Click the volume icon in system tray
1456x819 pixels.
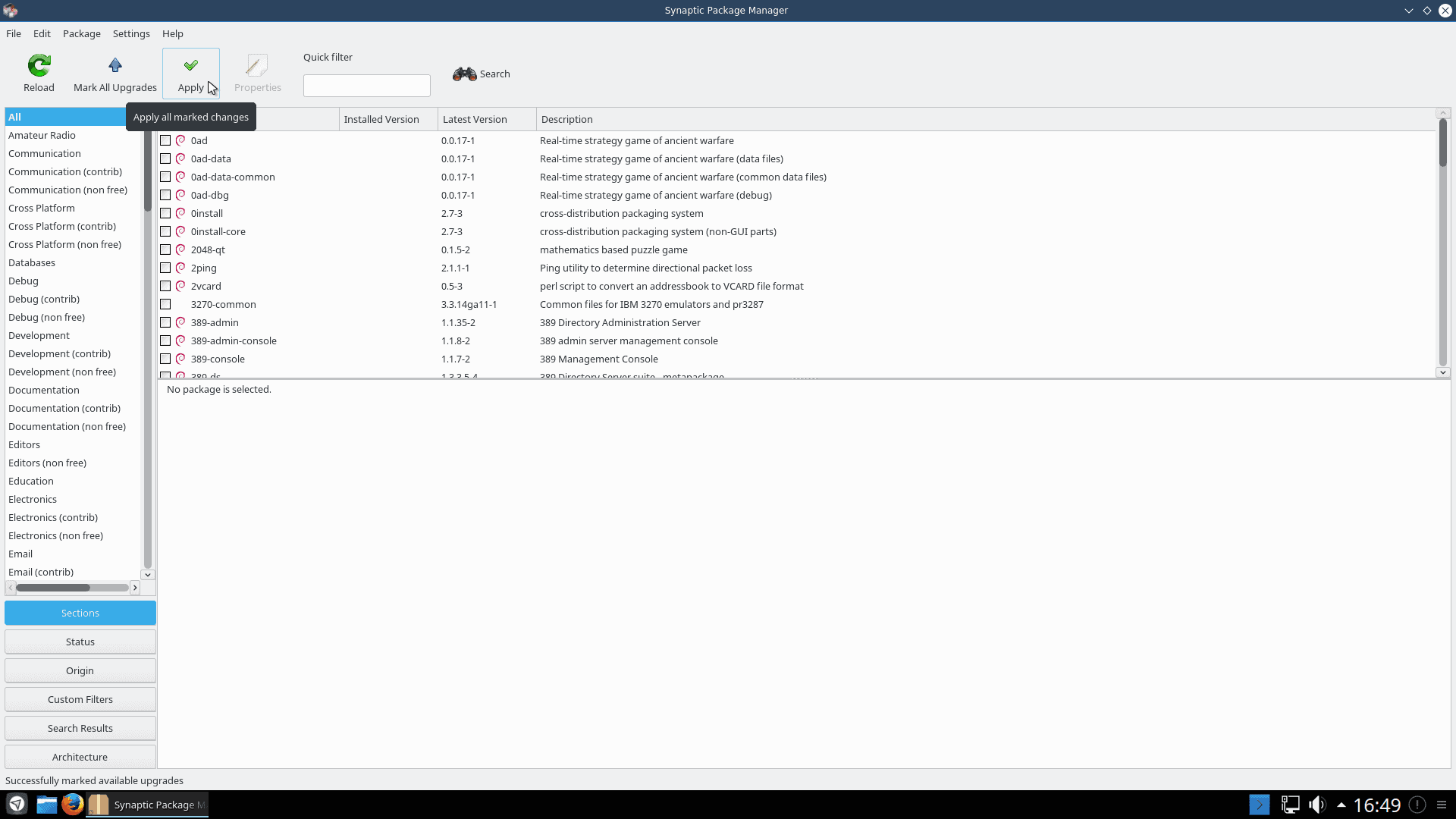click(1317, 805)
